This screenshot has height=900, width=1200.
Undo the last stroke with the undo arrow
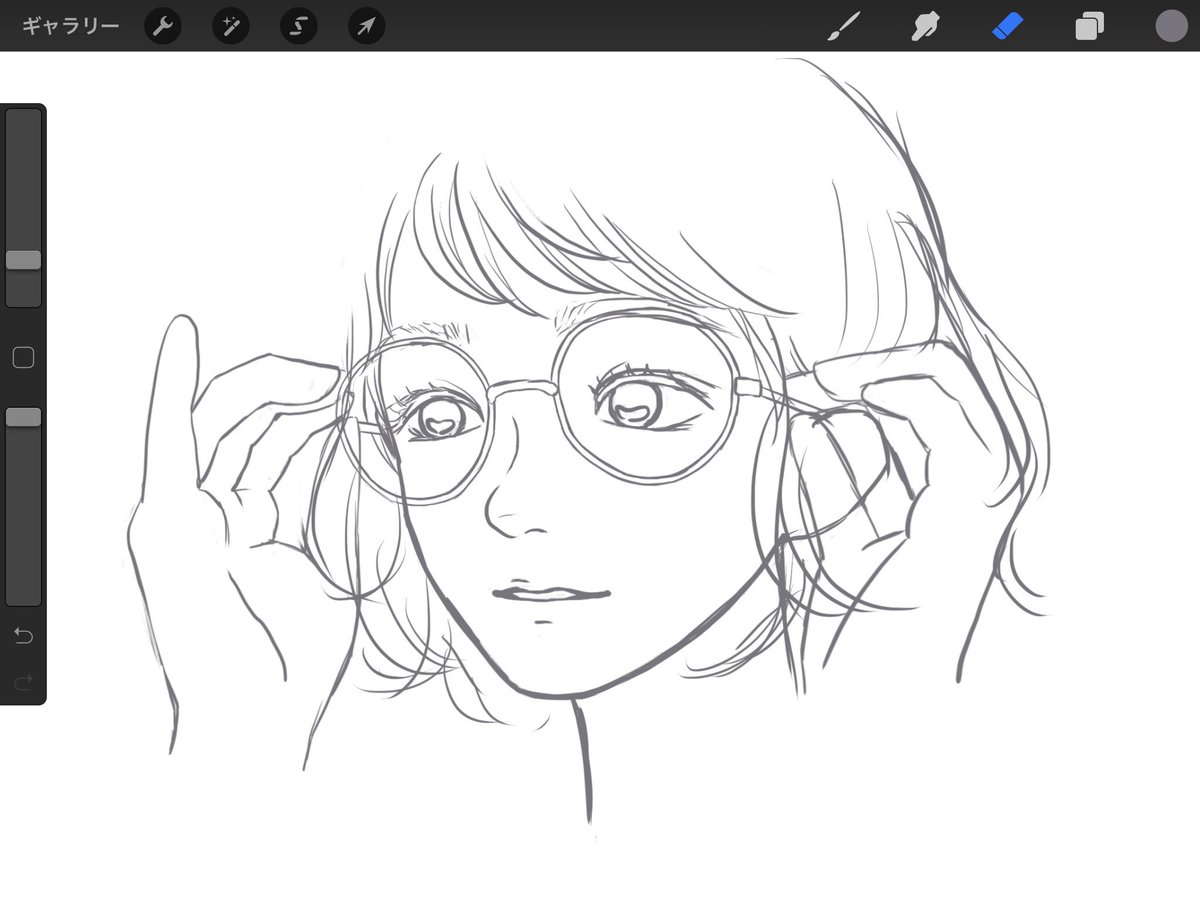tap(23, 636)
